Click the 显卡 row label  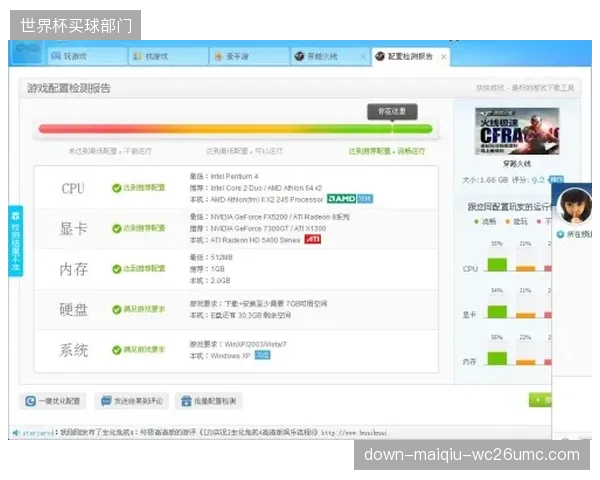(x=73, y=229)
